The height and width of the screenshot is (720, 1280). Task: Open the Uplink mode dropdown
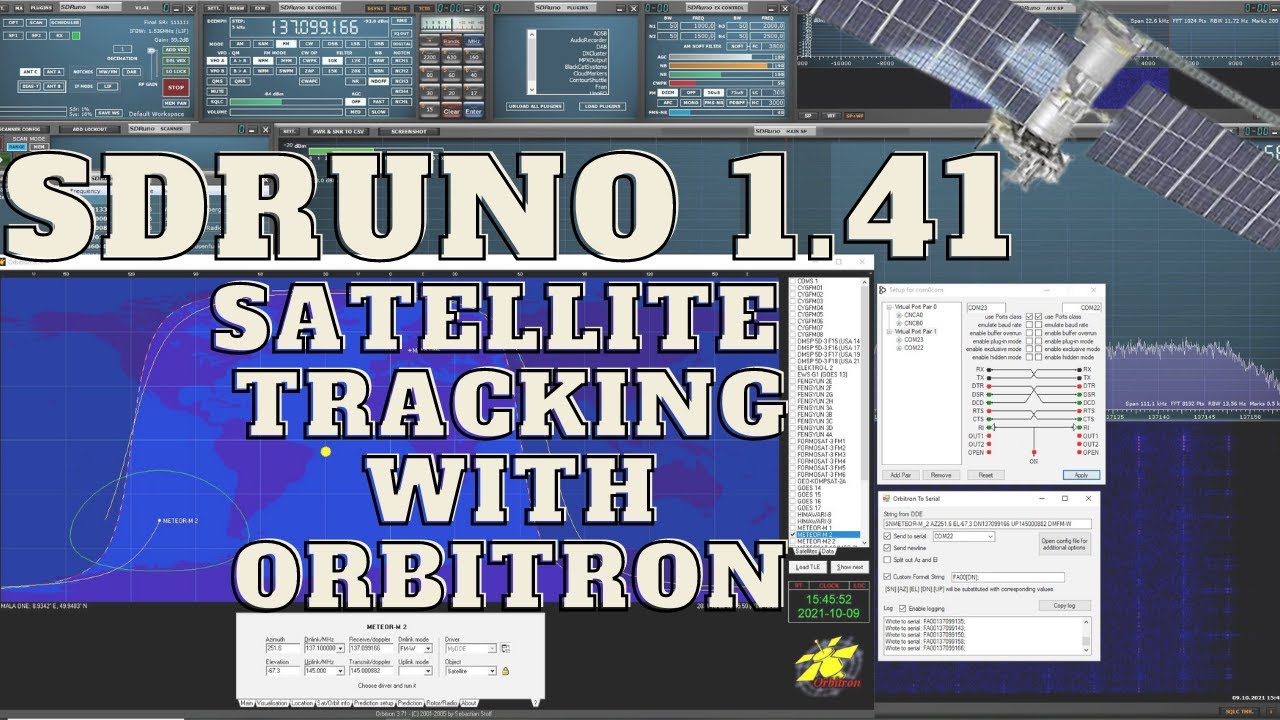click(428, 671)
